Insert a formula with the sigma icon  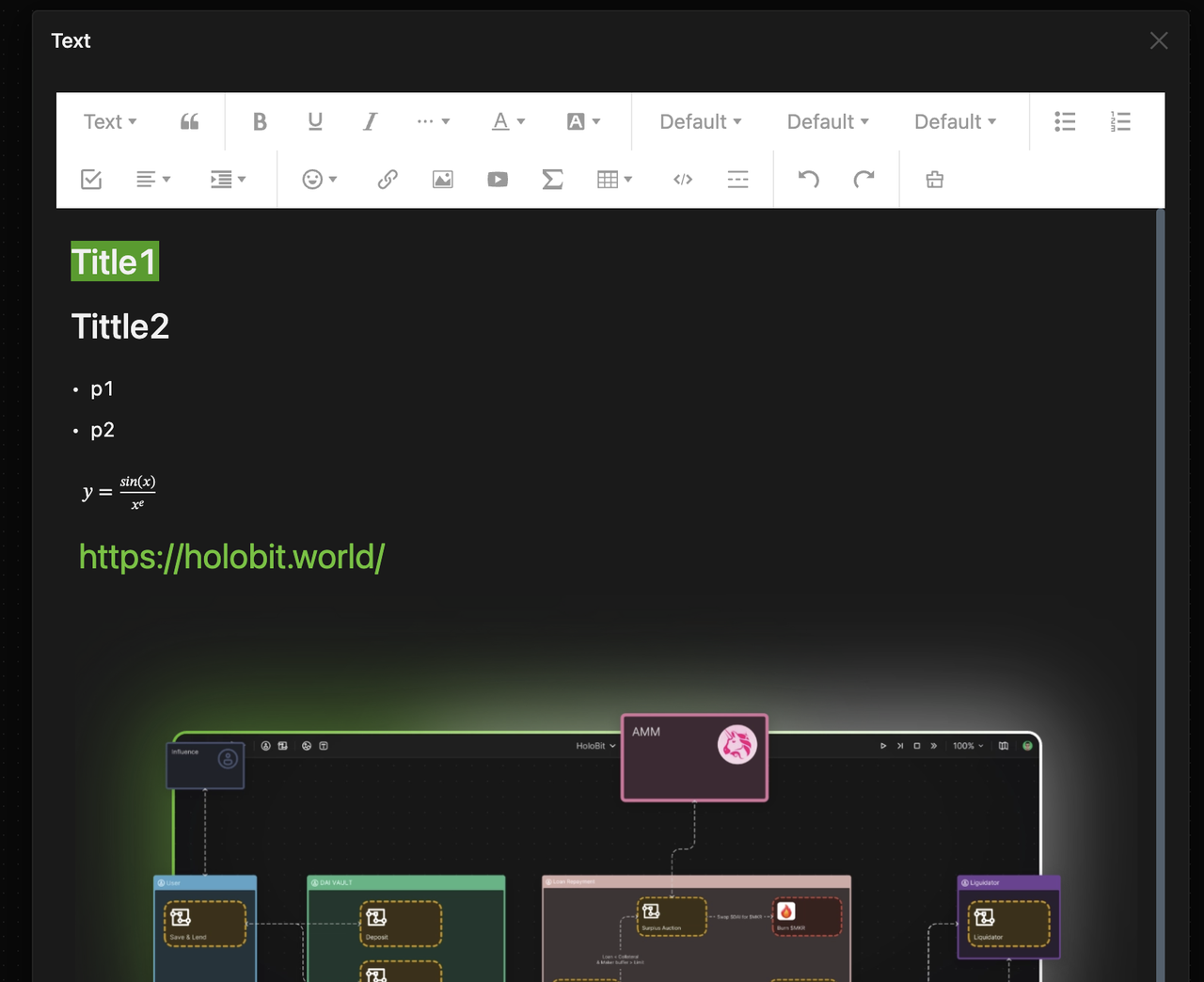(x=552, y=179)
